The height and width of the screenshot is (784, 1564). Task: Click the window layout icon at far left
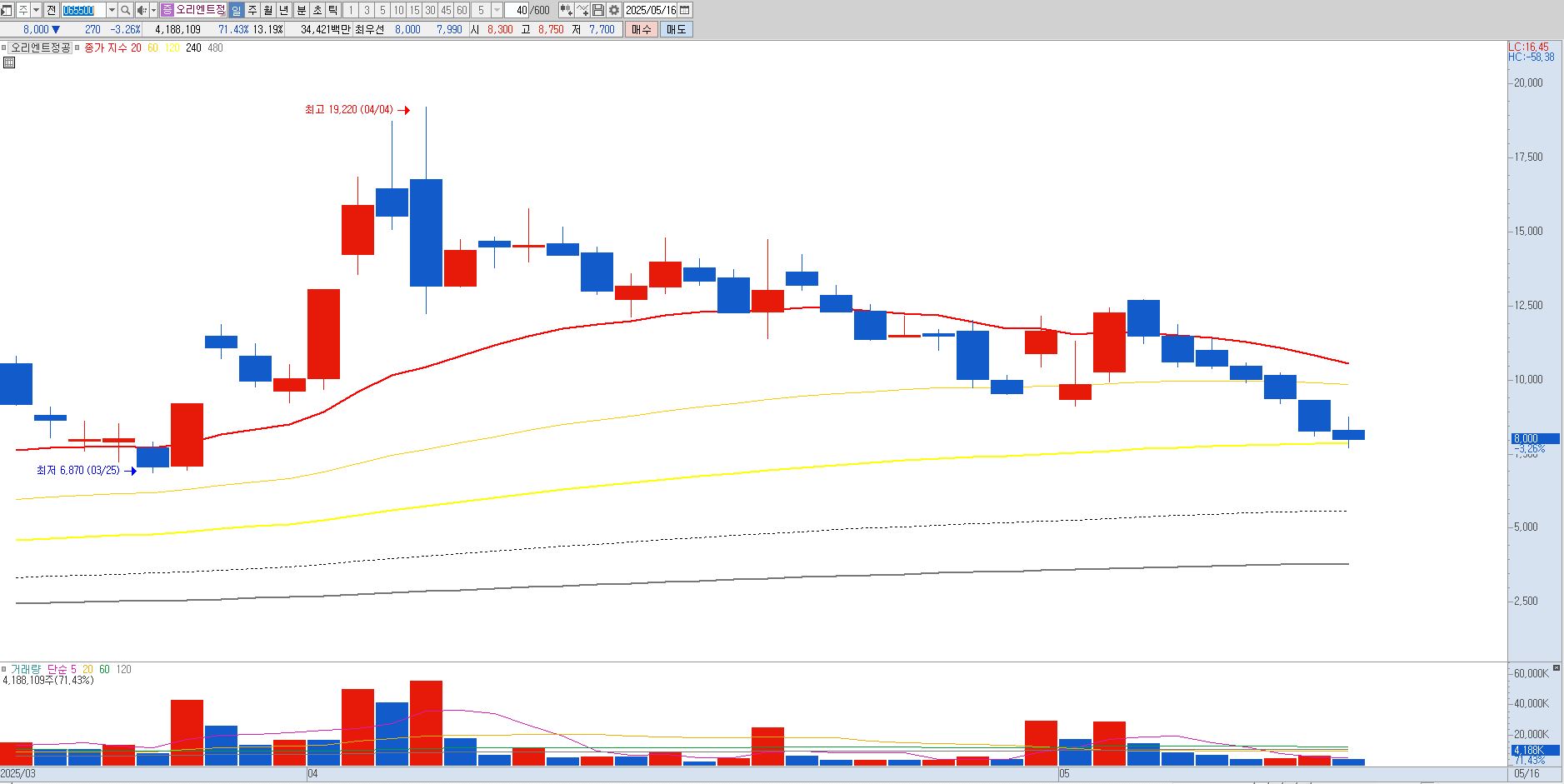[7, 10]
